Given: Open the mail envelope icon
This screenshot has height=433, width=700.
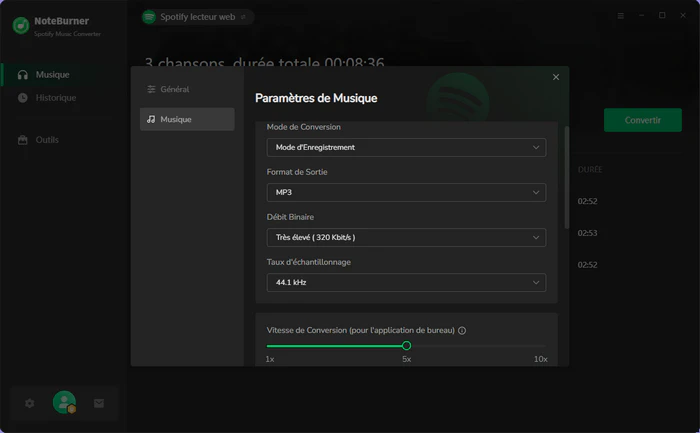Looking at the screenshot, I should point(99,403).
